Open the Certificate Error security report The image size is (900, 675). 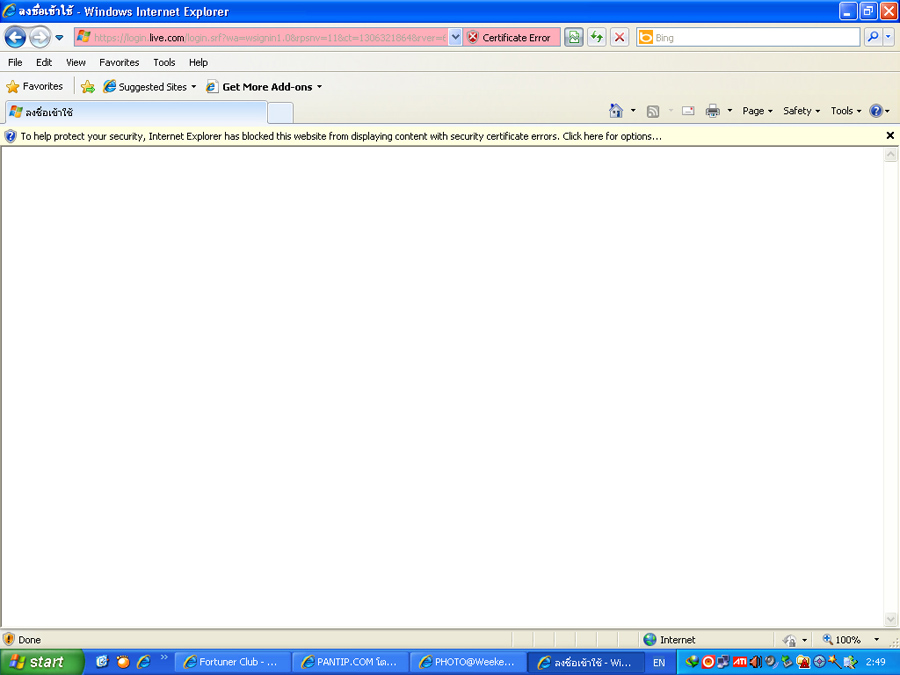click(x=508, y=37)
